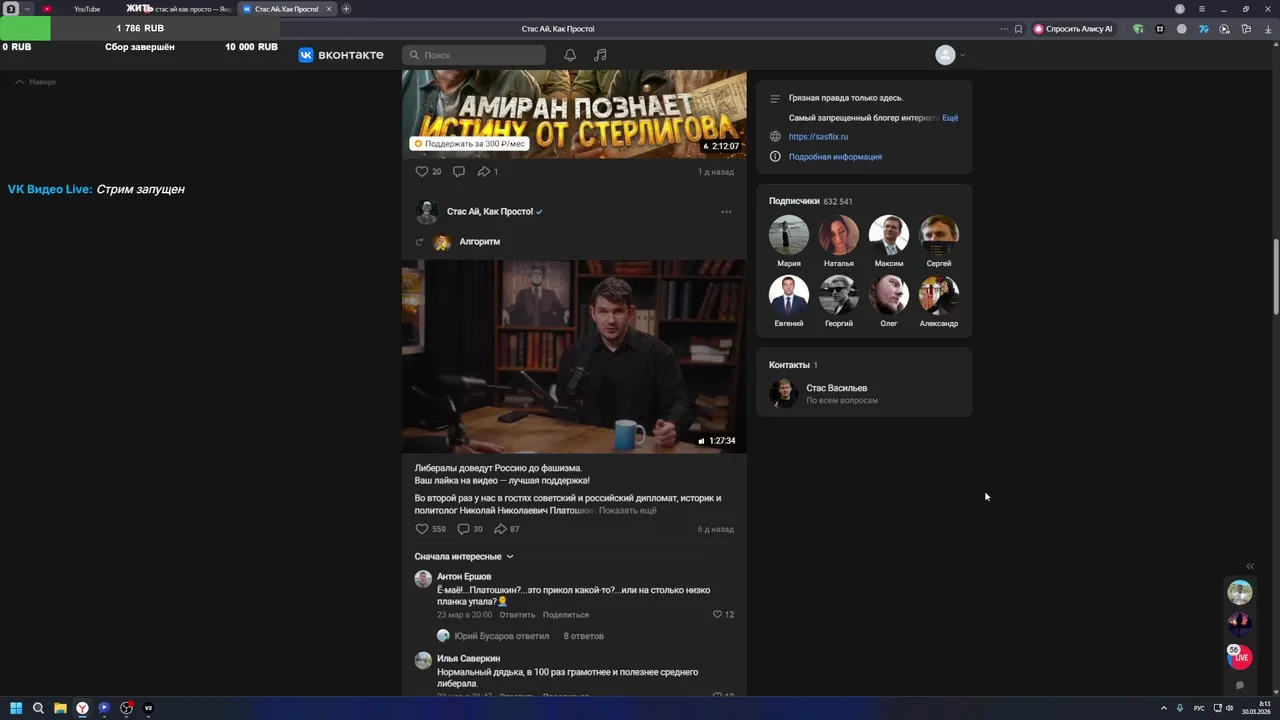Click LIVE badge with 56 in side panel
Image resolution: width=1280 pixels, height=720 pixels.
click(x=1240, y=656)
